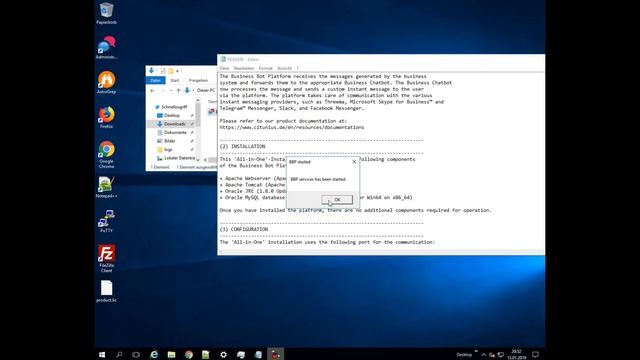Image resolution: width=640 pixels, height=360 pixels.
Task: Open the Windows Start menu
Action: [102, 354]
